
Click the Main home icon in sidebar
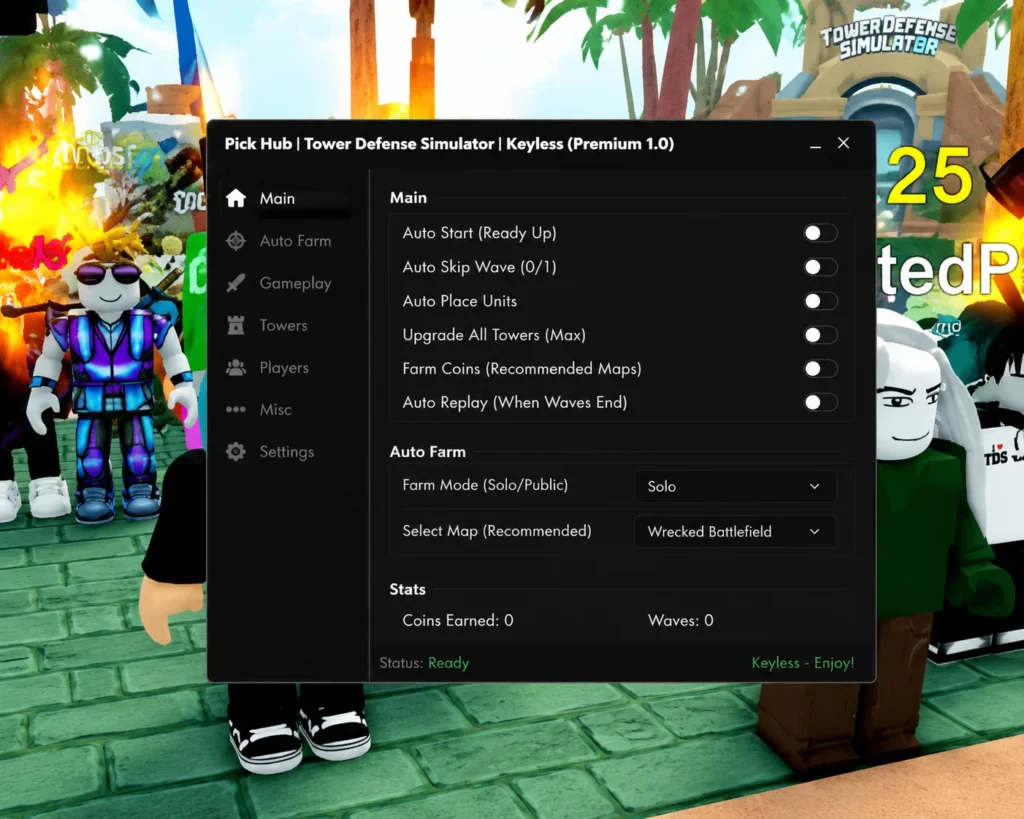coord(236,198)
